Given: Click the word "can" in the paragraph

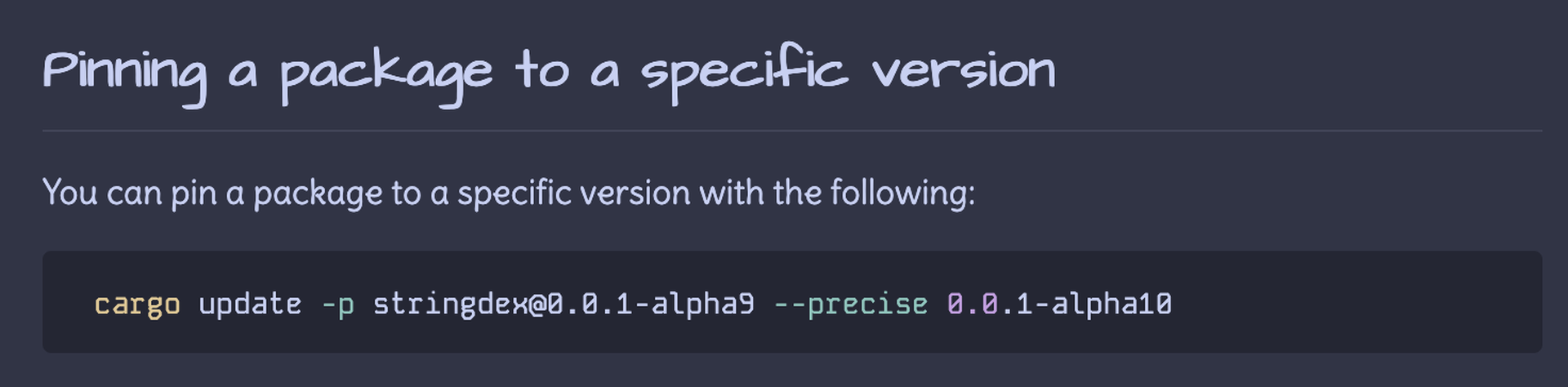Looking at the screenshot, I should [134, 194].
